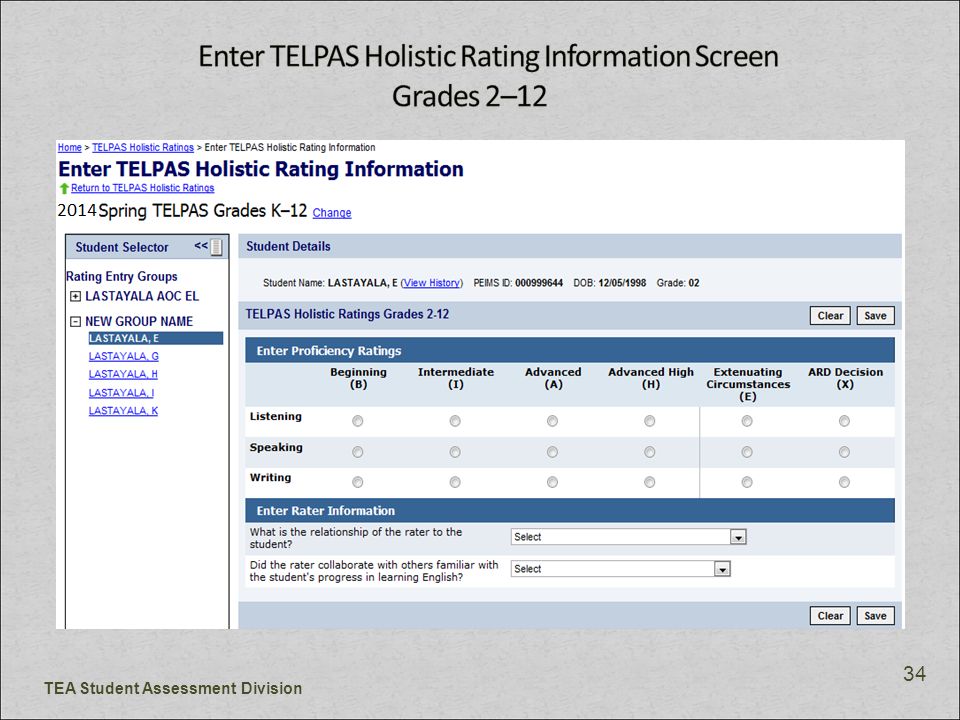
Task: Select Beginning rating for Speaking
Action: pyautogui.click(x=358, y=452)
